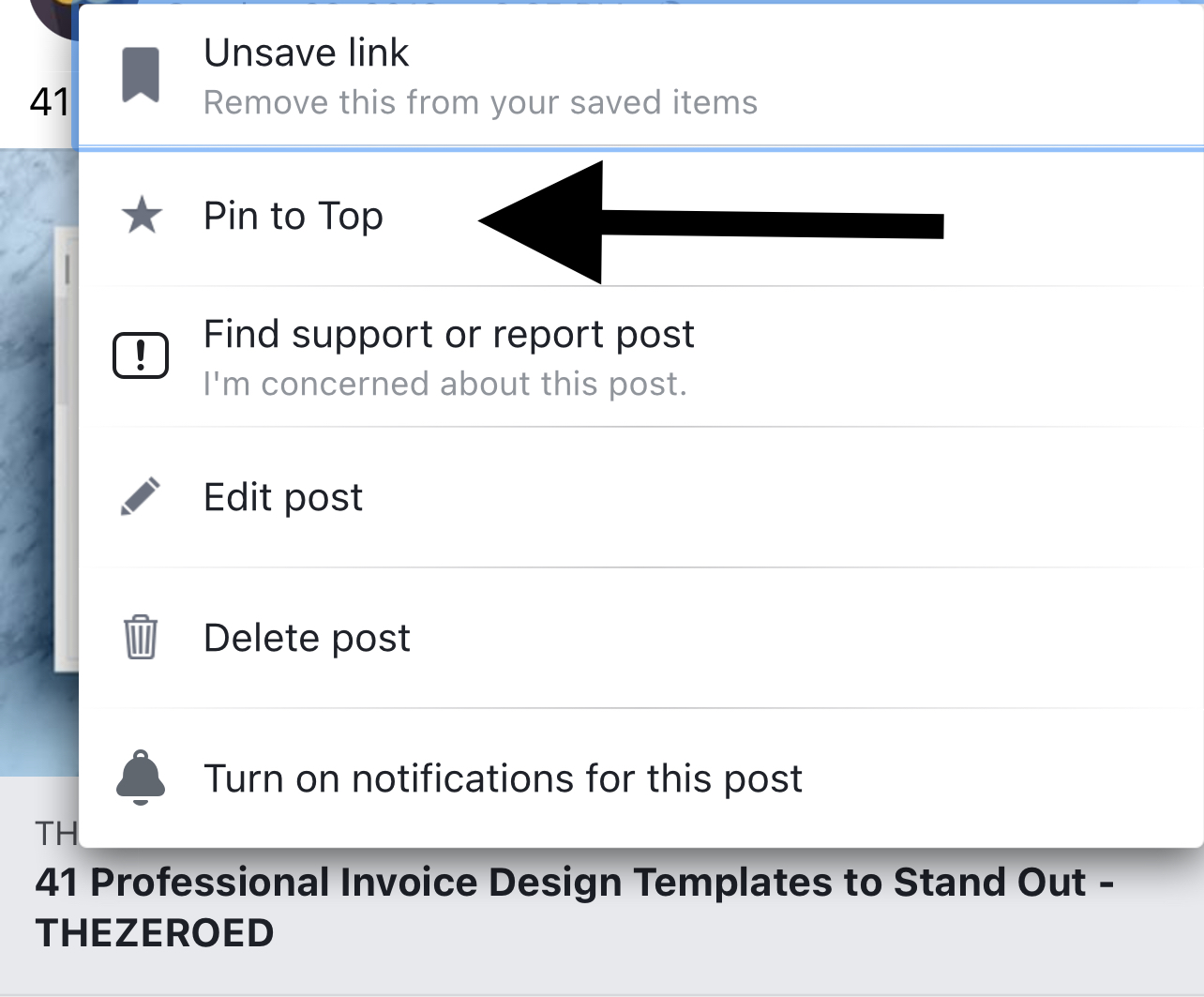Click the pencil edit icon
Image resolution: width=1204 pixels, height=997 pixels.
coord(141,497)
